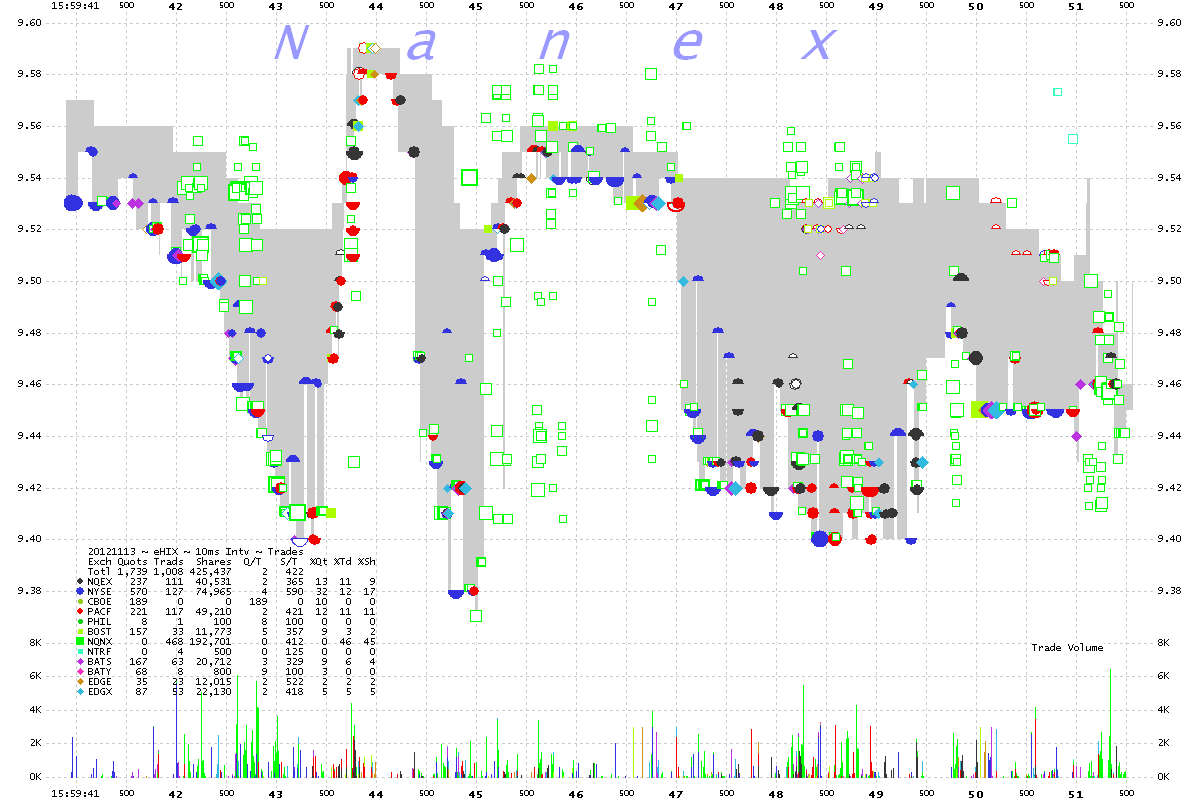Select the NQNX shares value 192,701
The width and height of the screenshot is (1200, 800).
(x=211, y=640)
